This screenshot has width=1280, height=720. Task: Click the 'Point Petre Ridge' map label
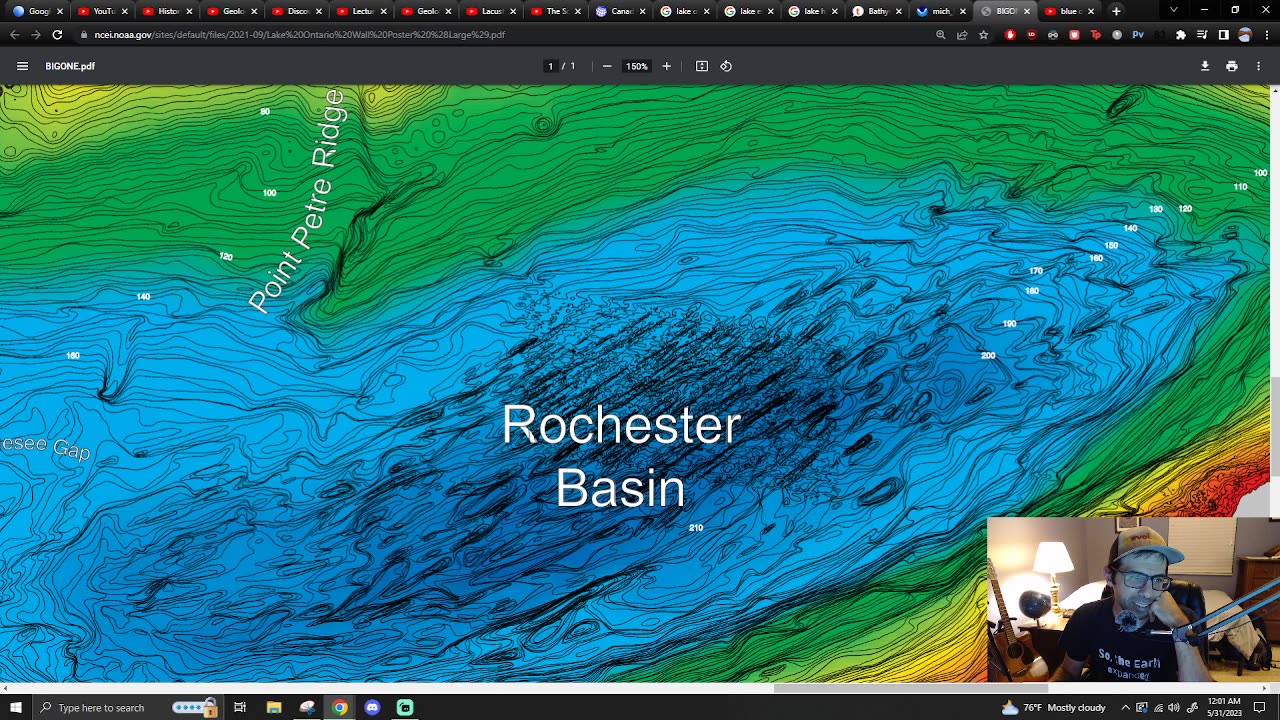pyautogui.click(x=298, y=200)
